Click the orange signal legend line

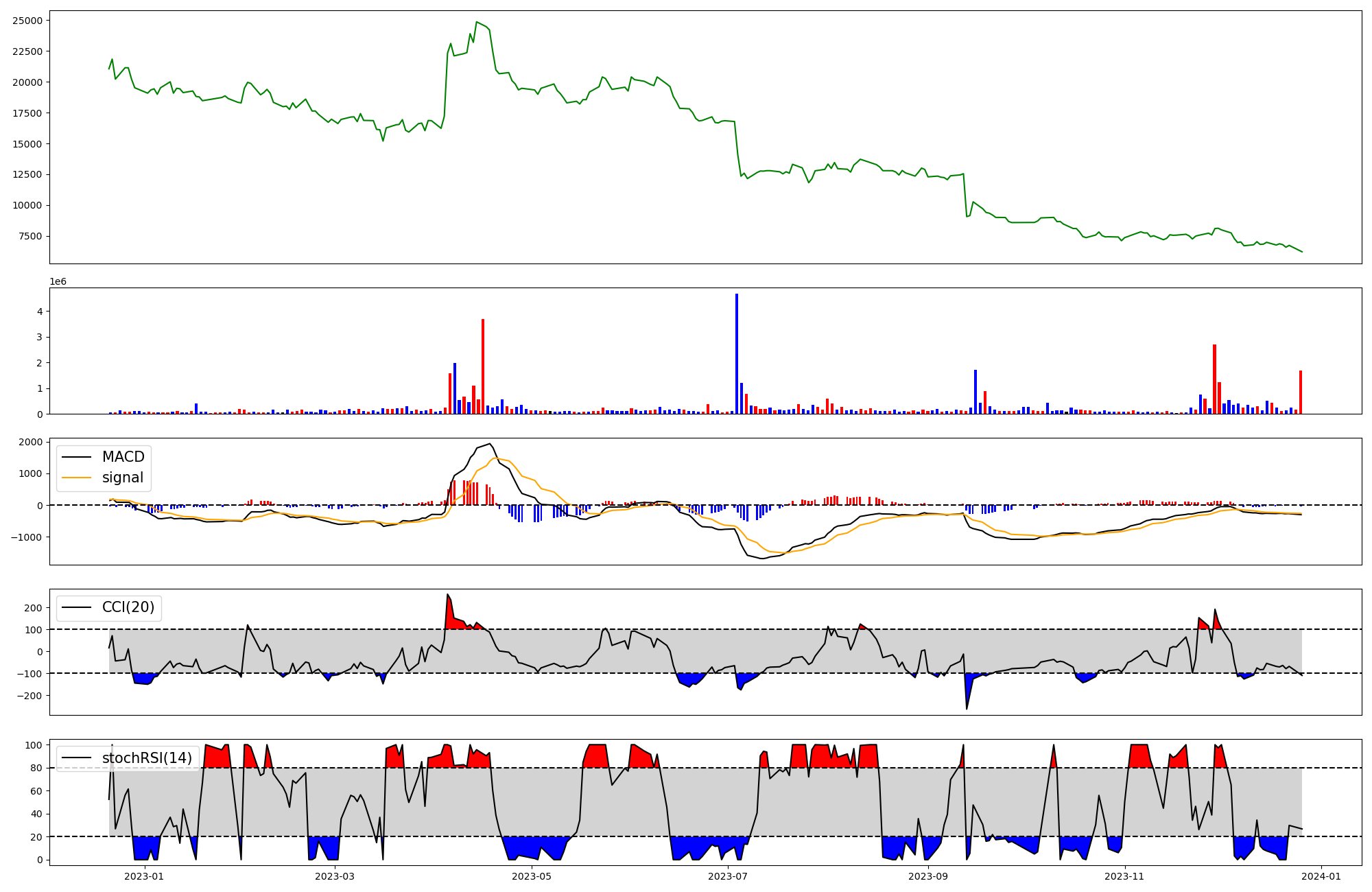[x=76, y=478]
